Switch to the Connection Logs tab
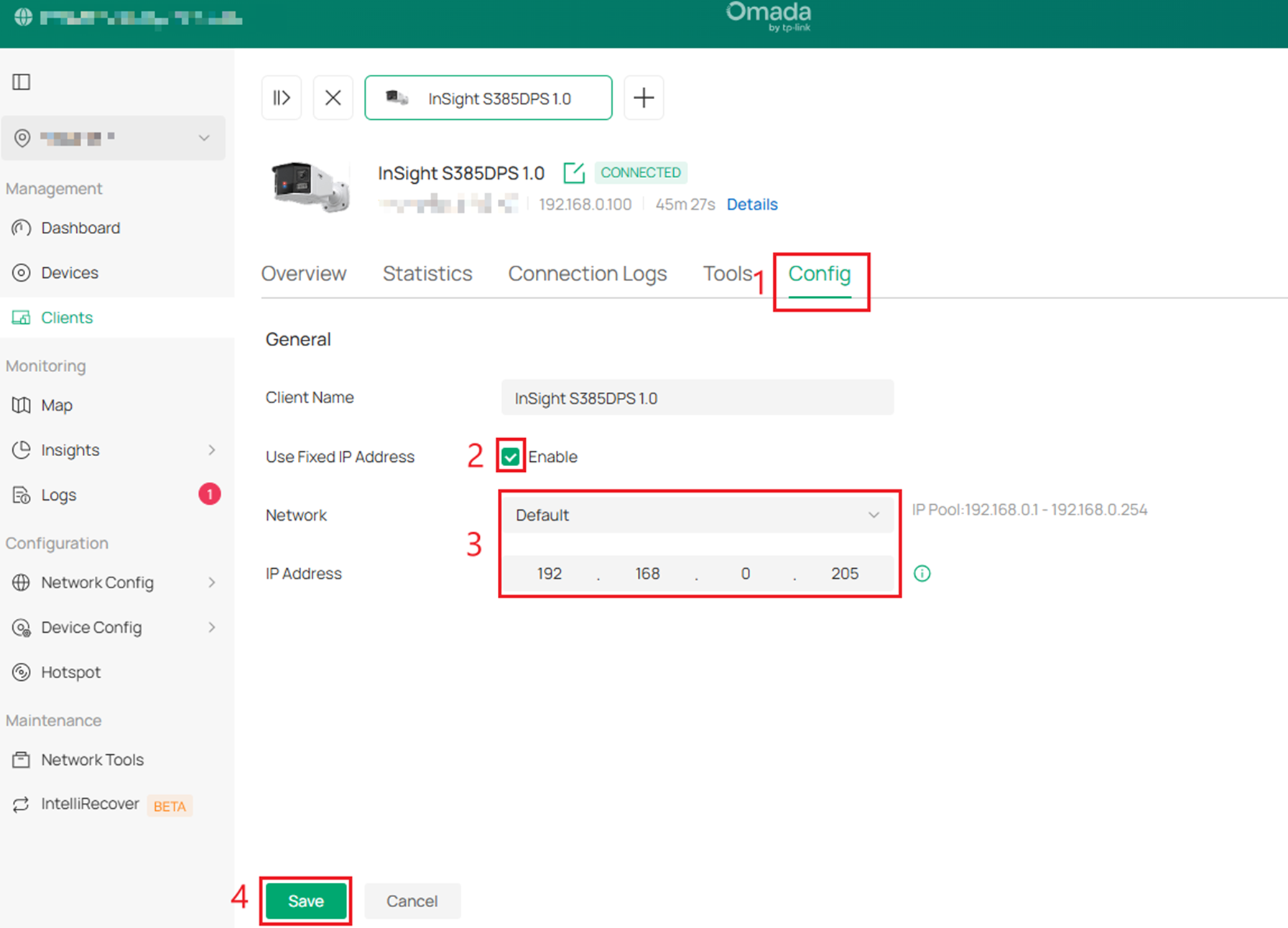This screenshot has height=928, width=1288. (x=587, y=273)
